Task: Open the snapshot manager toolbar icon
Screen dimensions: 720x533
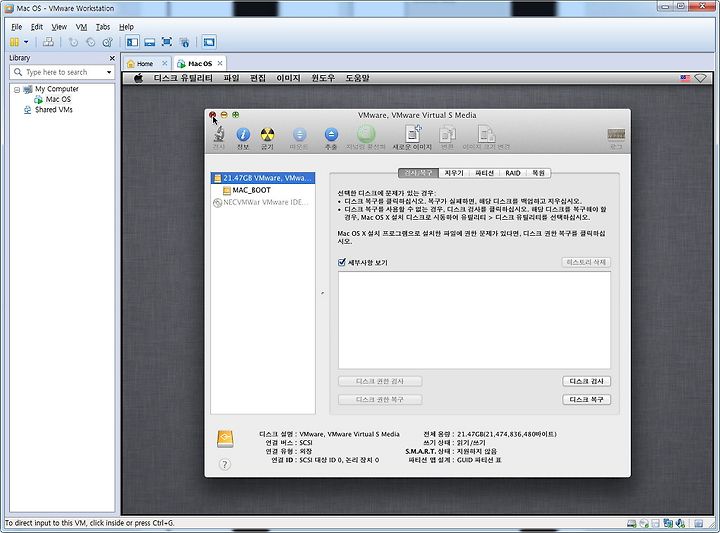Action: [107, 42]
